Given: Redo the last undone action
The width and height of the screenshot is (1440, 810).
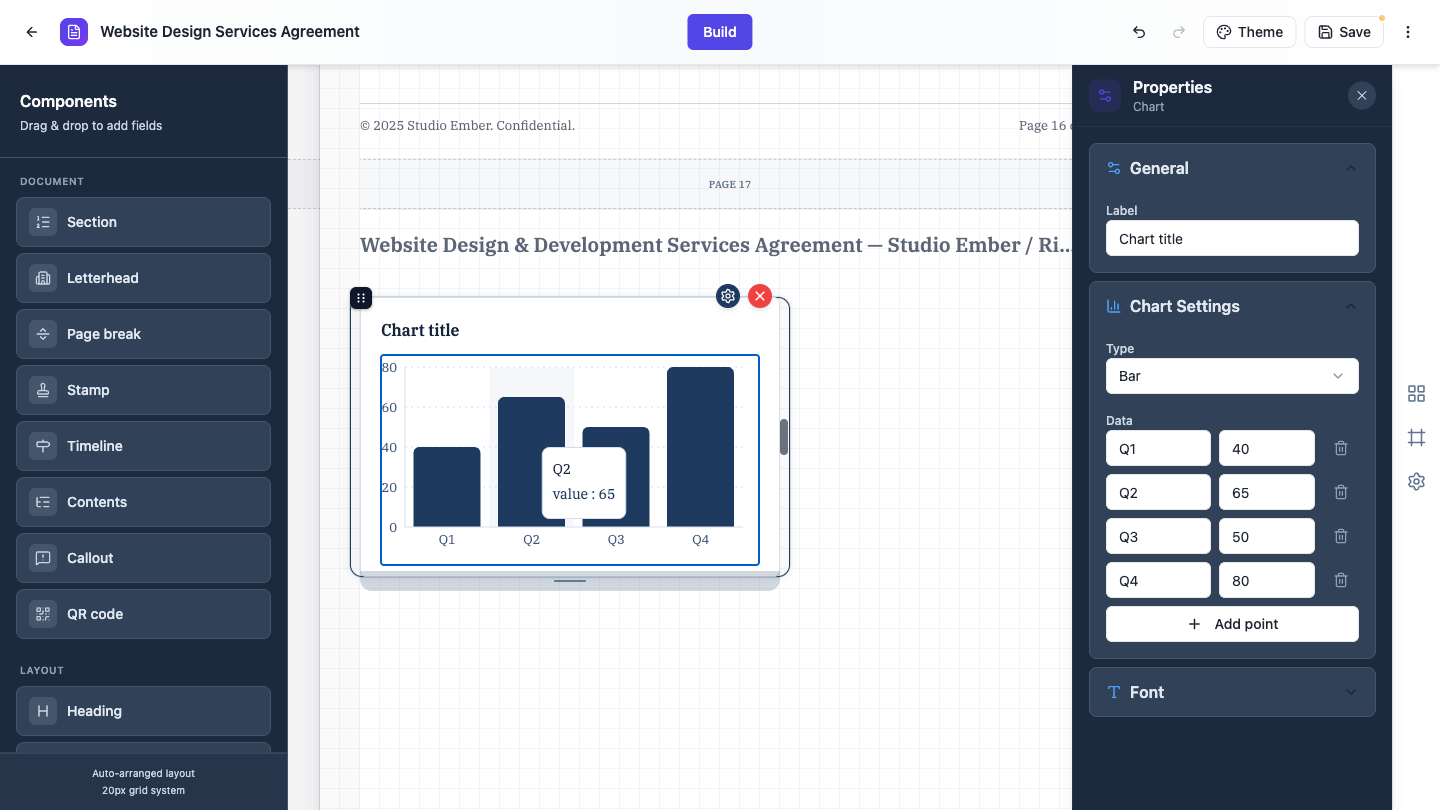Looking at the screenshot, I should tap(1179, 32).
